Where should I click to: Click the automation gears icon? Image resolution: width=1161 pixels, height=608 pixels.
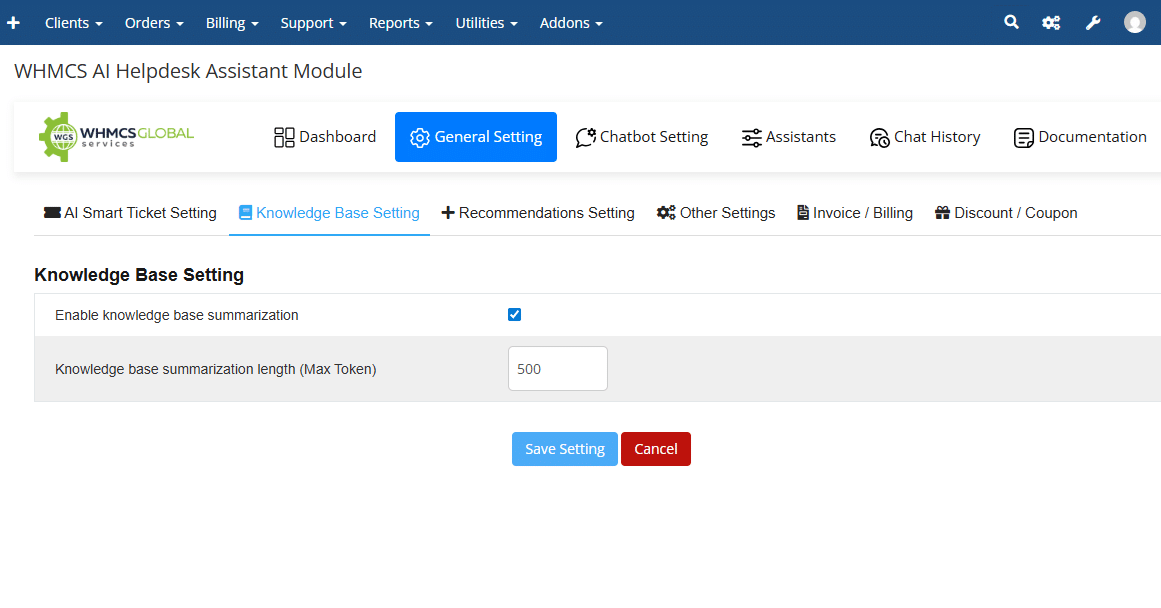point(1051,22)
